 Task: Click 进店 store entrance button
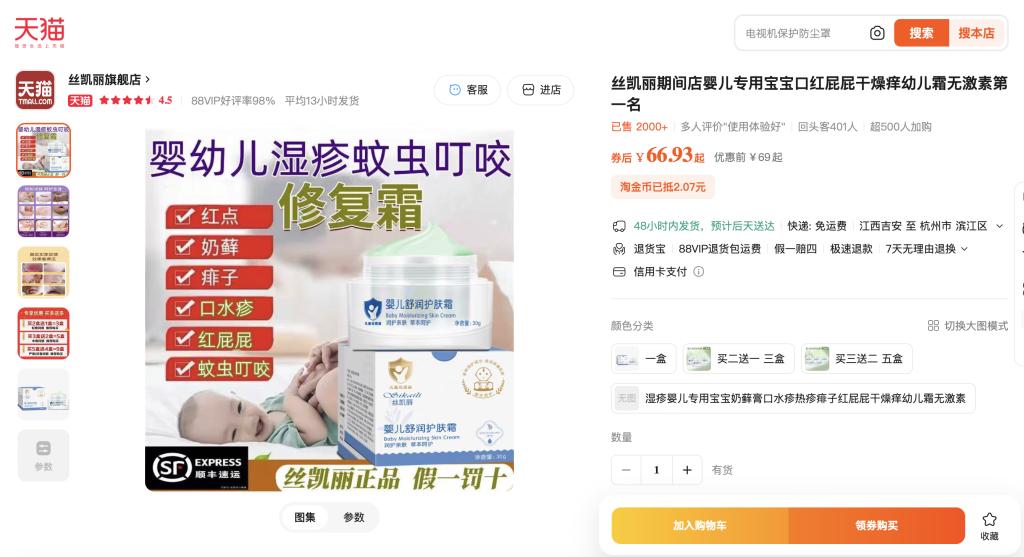(x=541, y=89)
